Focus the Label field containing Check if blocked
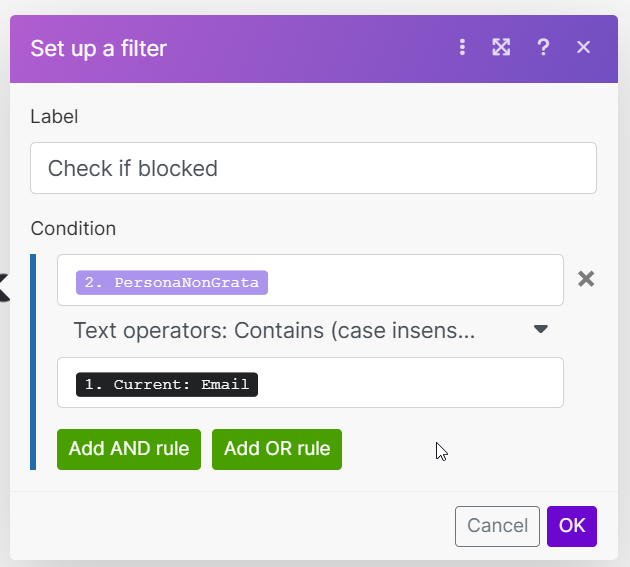 [313, 168]
